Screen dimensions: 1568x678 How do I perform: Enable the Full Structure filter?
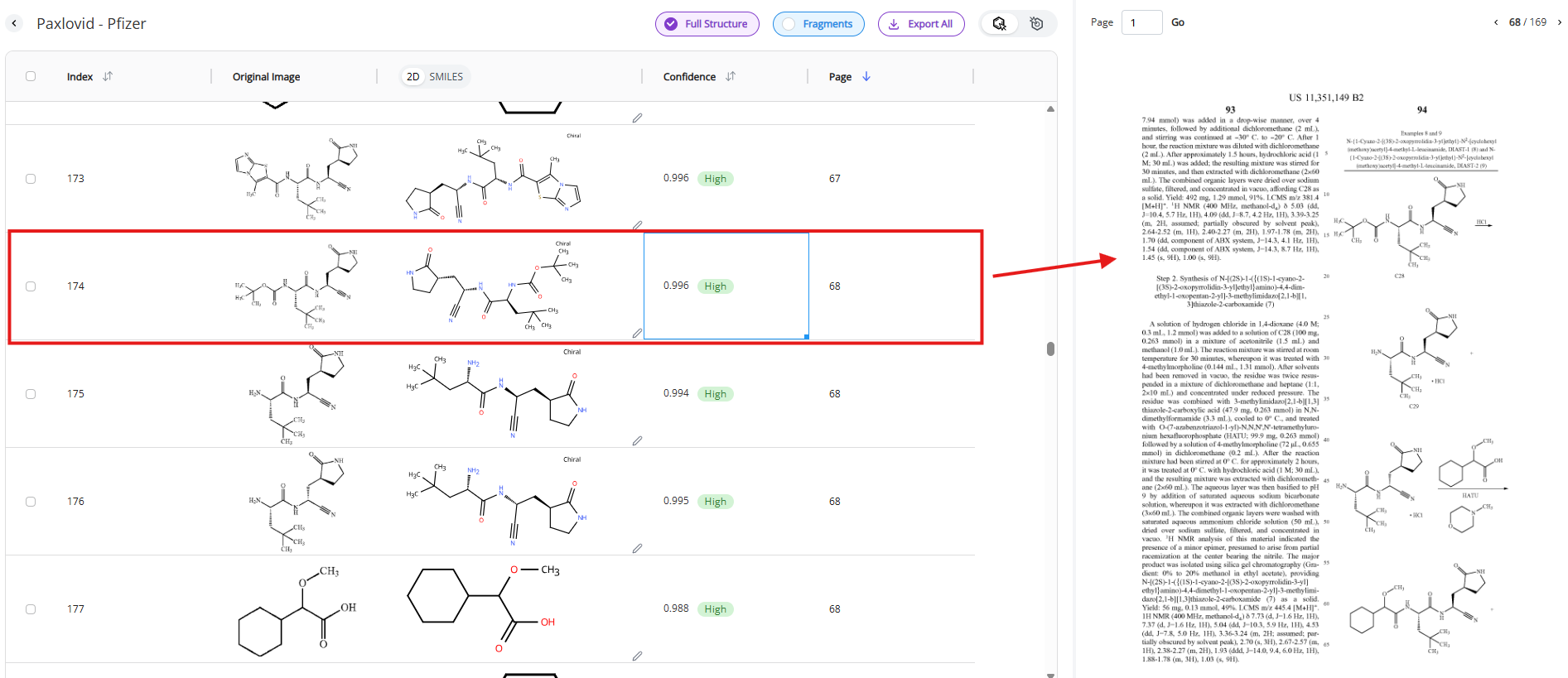[x=707, y=24]
